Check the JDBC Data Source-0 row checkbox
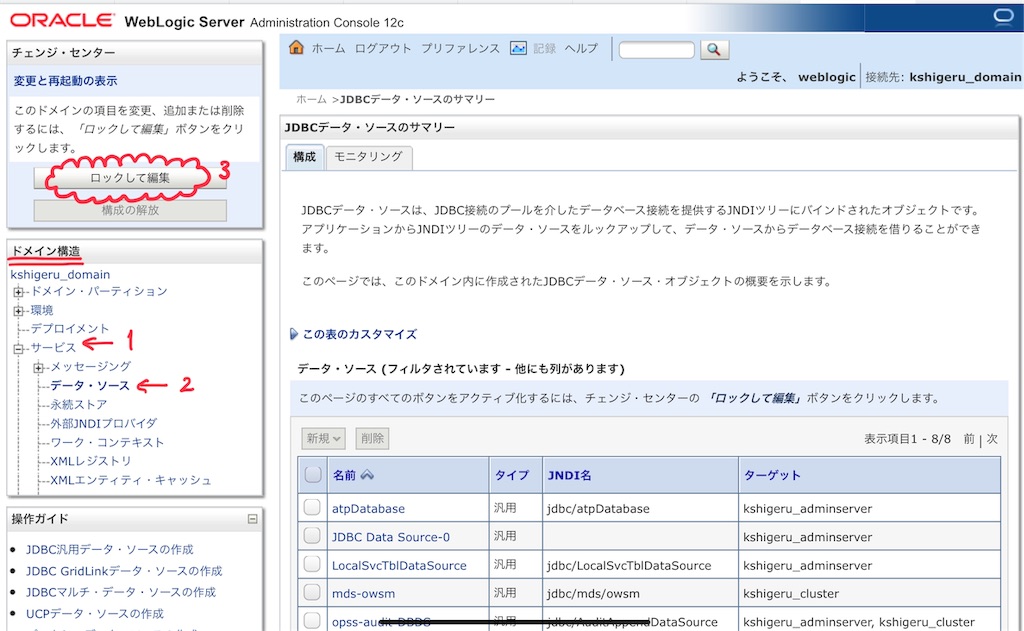 point(312,536)
